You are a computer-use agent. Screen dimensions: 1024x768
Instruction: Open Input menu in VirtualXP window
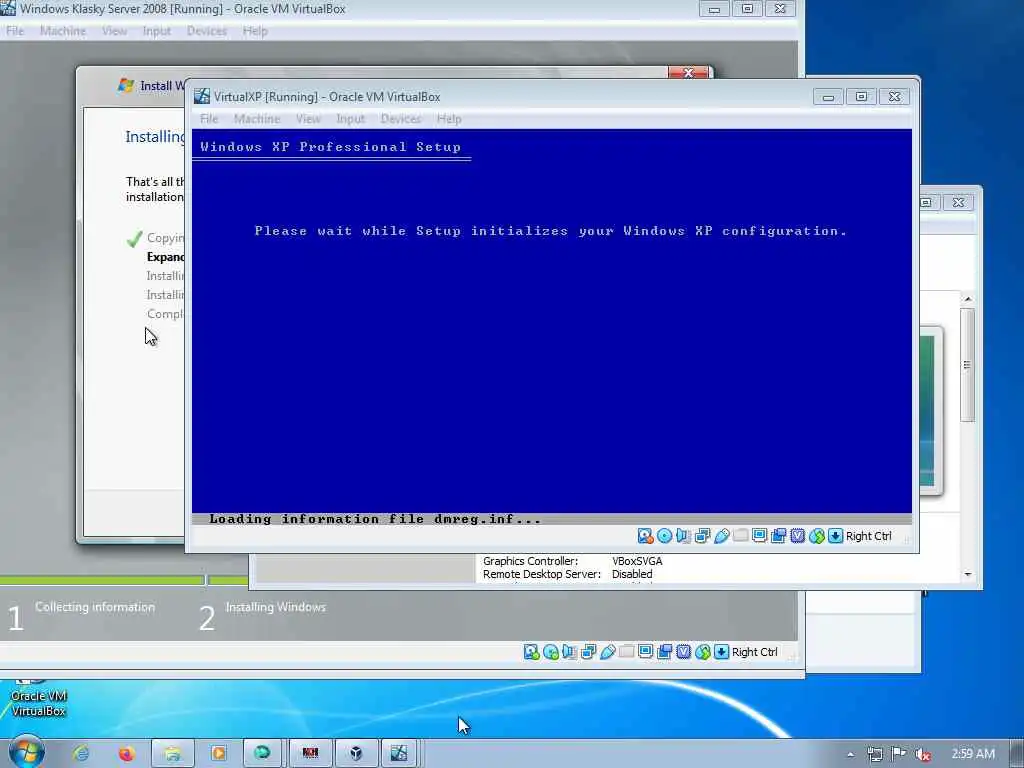tap(350, 119)
